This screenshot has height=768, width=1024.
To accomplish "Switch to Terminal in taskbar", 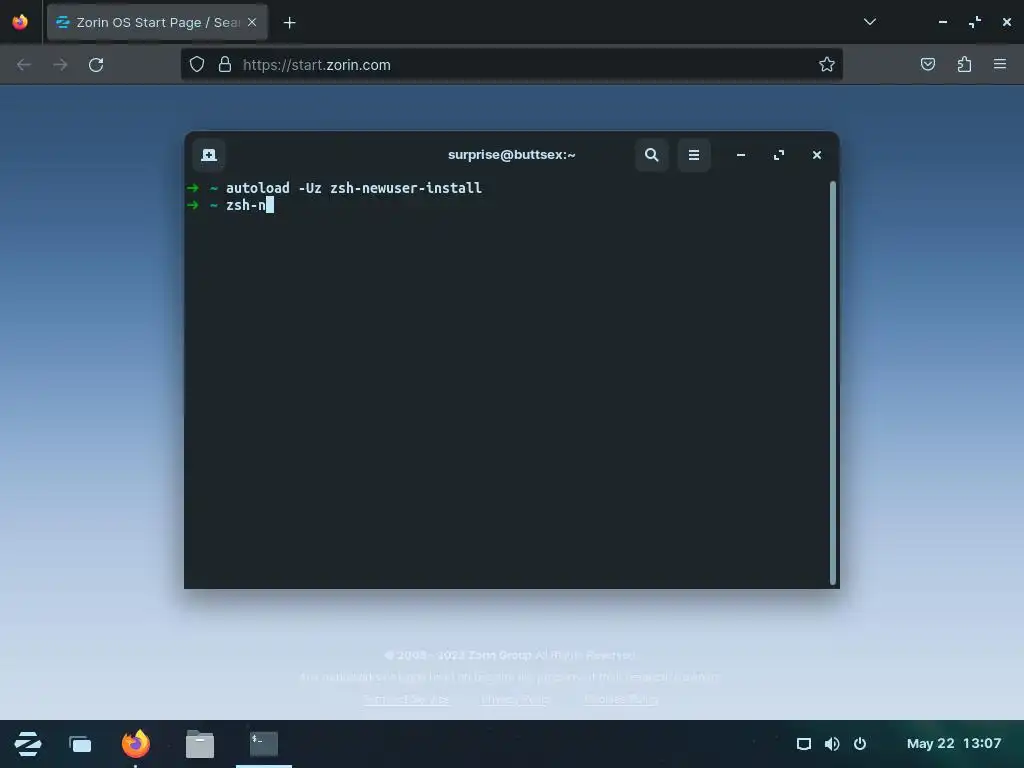I will [264, 744].
